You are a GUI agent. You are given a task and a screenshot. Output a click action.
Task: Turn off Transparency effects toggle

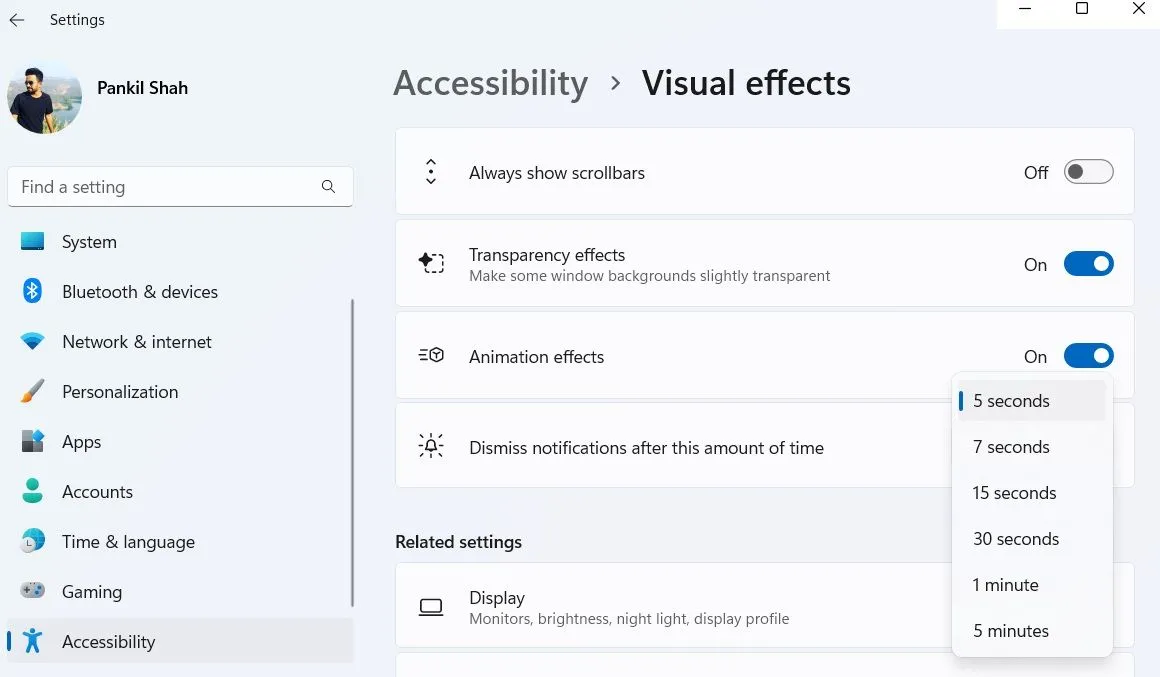[1088, 263]
